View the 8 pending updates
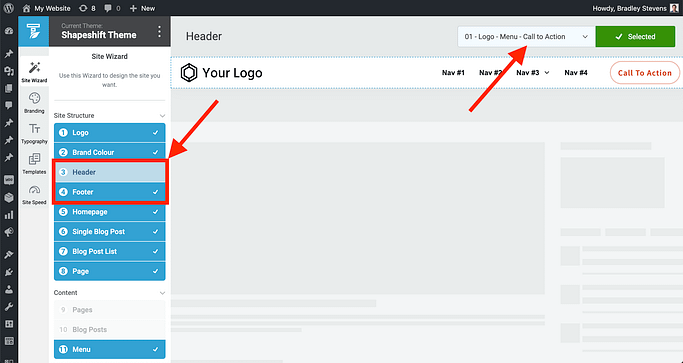 87,8
